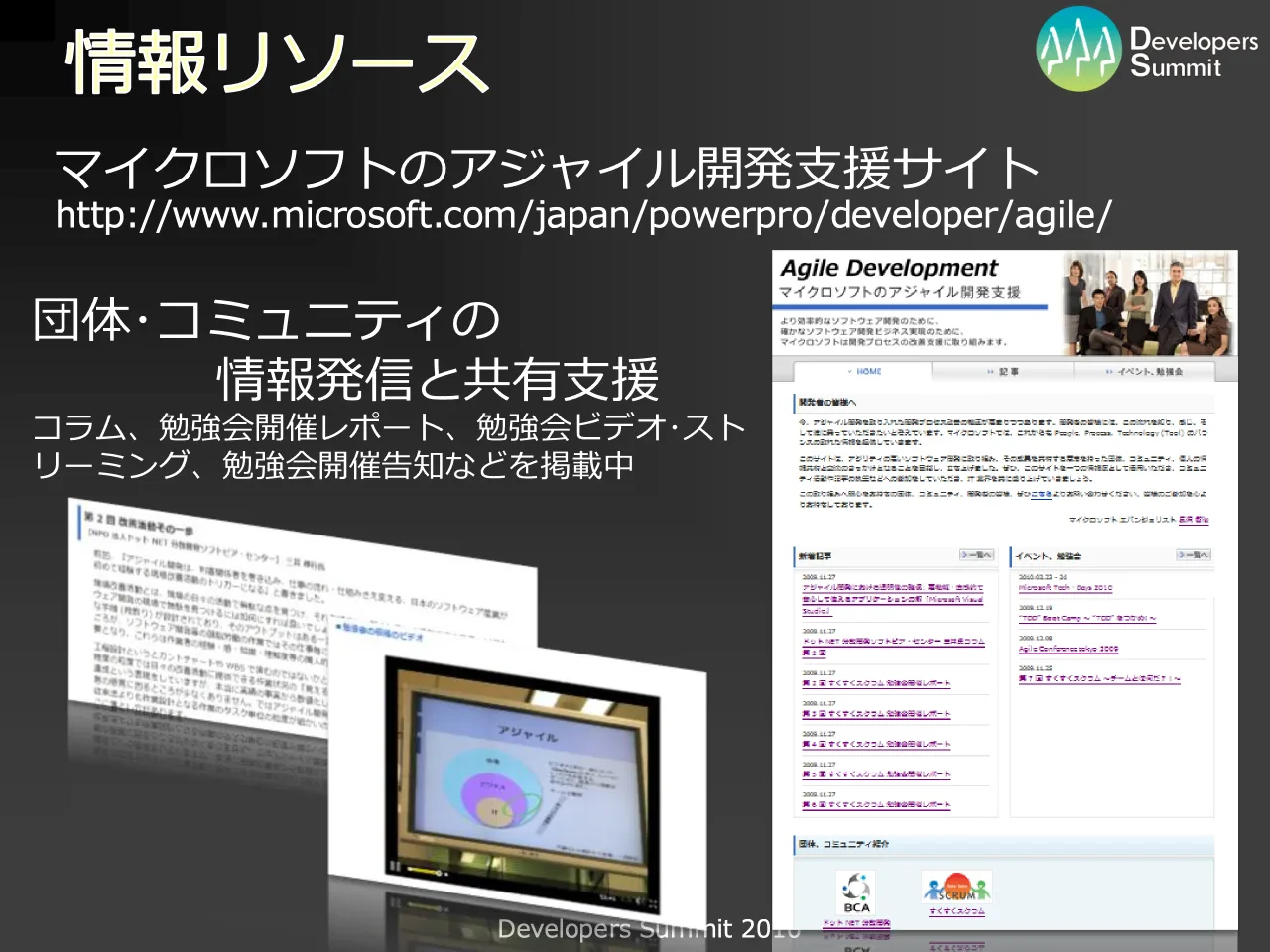Viewport: 1270px width, 952px height.
Task: Click the 開発者の皆様へ section heading
Action: pos(826,402)
